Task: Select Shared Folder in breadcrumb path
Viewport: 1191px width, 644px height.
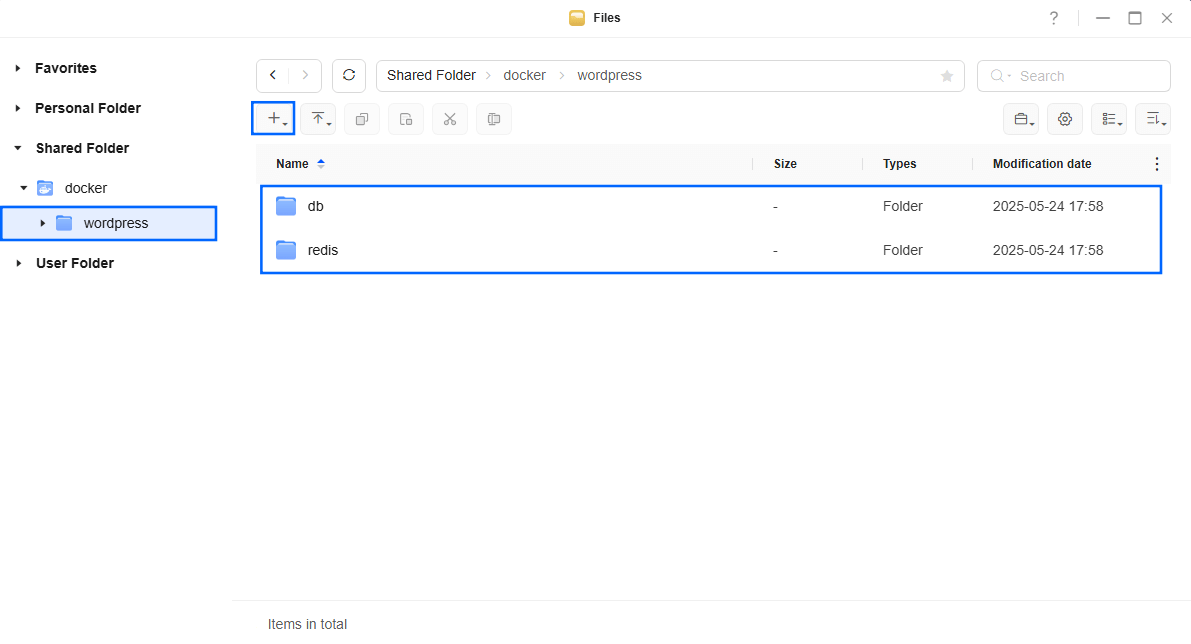Action: [x=431, y=75]
